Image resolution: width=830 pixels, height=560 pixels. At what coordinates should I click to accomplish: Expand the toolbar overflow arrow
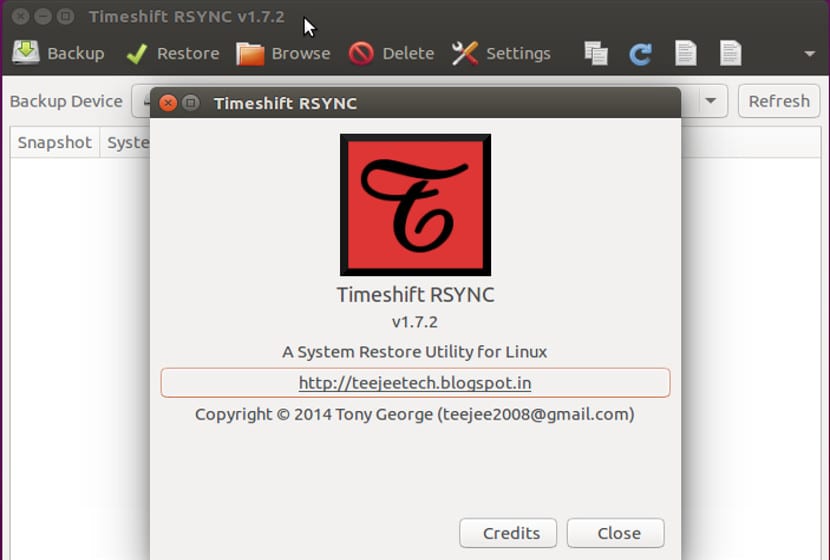(x=810, y=54)
